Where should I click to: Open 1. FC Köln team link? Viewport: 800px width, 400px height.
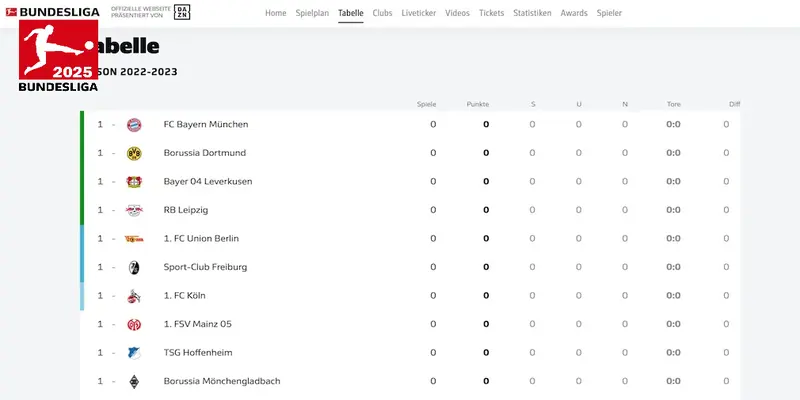click(184, 296)
